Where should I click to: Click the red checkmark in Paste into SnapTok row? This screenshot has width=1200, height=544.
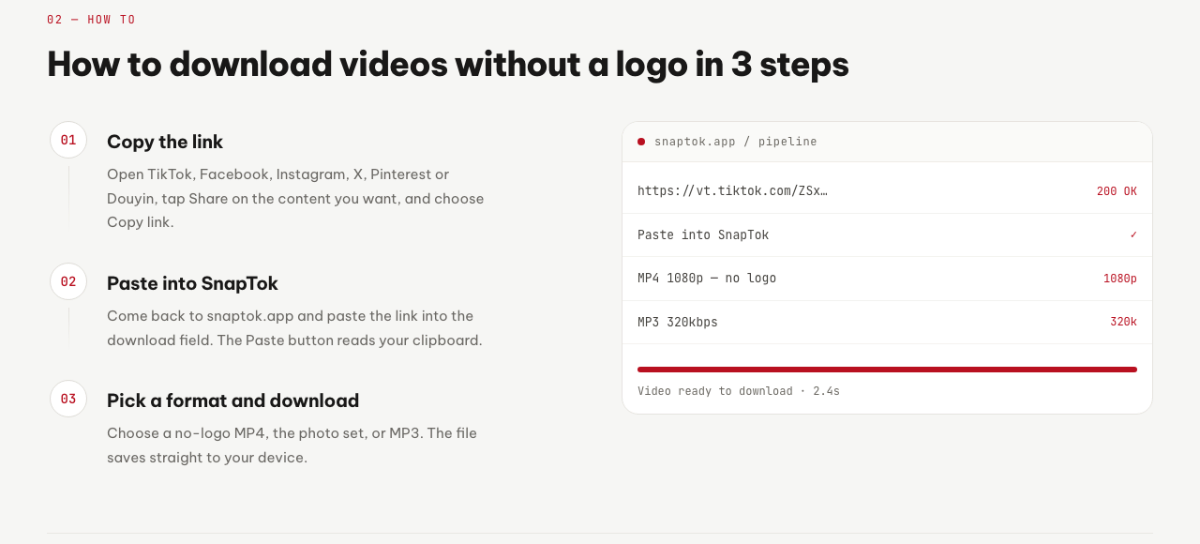coord(1133,235)
